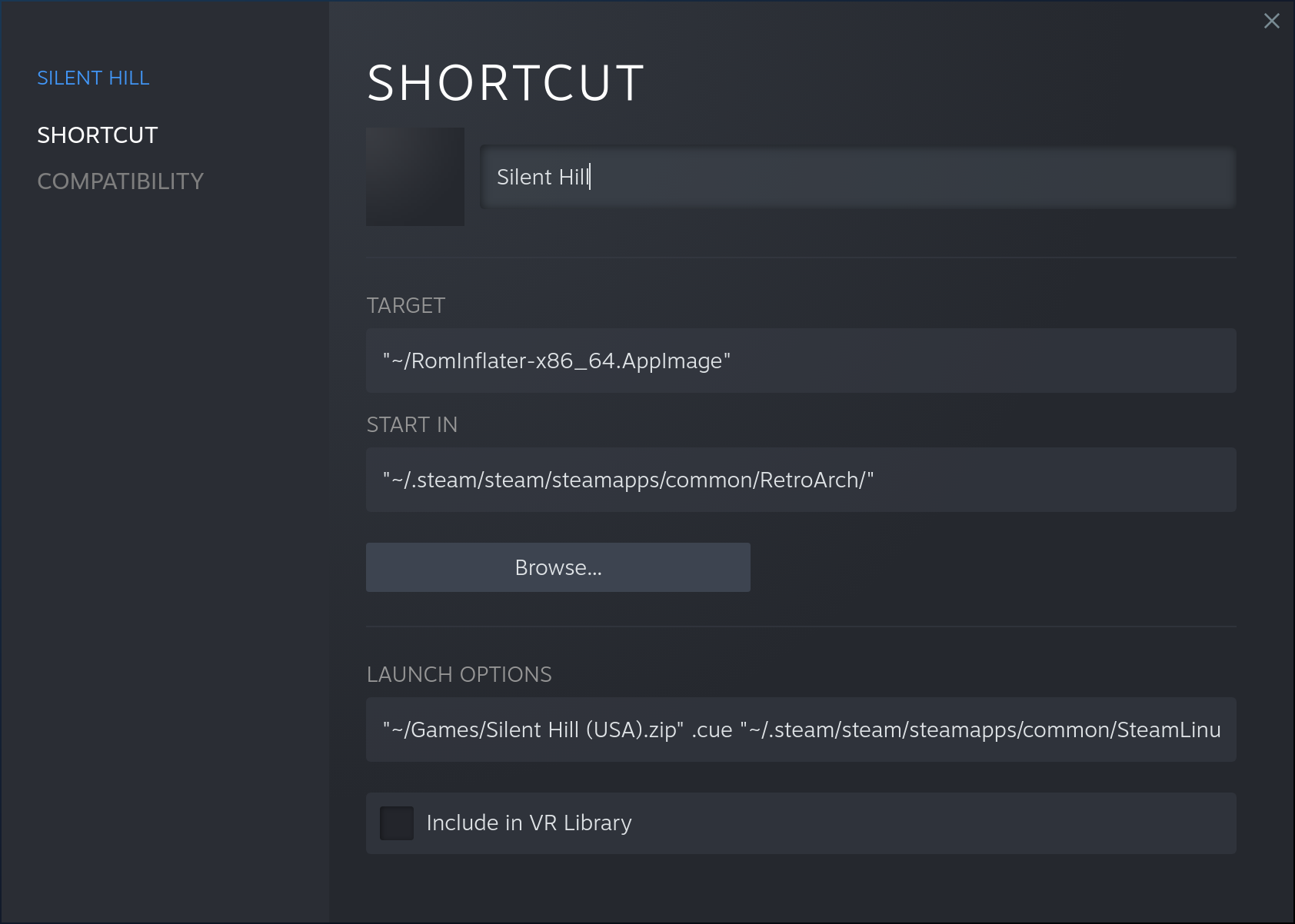Click the START IN section label
This screenshot has height=924, width=1295.
tap(412, 425)
